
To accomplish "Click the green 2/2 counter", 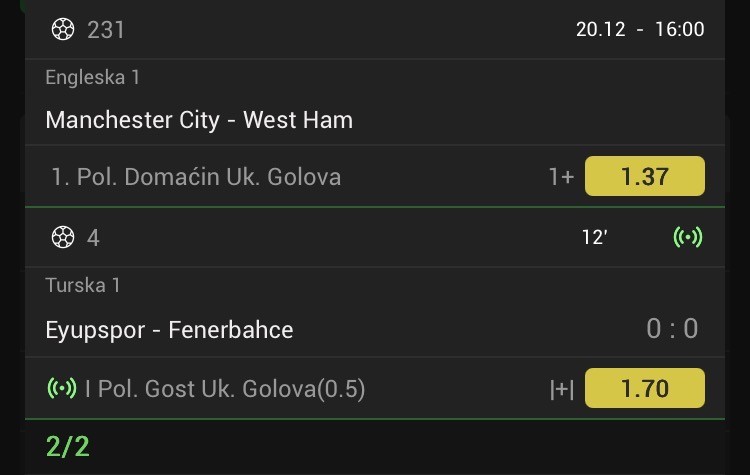I will (68, 446).
